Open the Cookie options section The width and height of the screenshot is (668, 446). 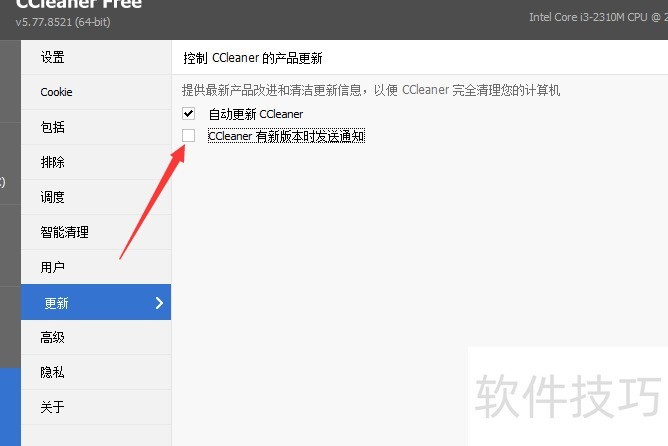(x=96, y=92)
